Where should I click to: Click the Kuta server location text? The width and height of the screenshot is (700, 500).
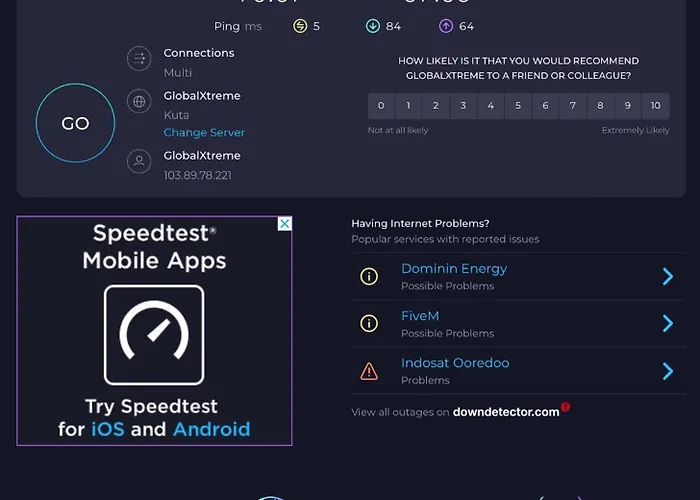coord(176,115)
